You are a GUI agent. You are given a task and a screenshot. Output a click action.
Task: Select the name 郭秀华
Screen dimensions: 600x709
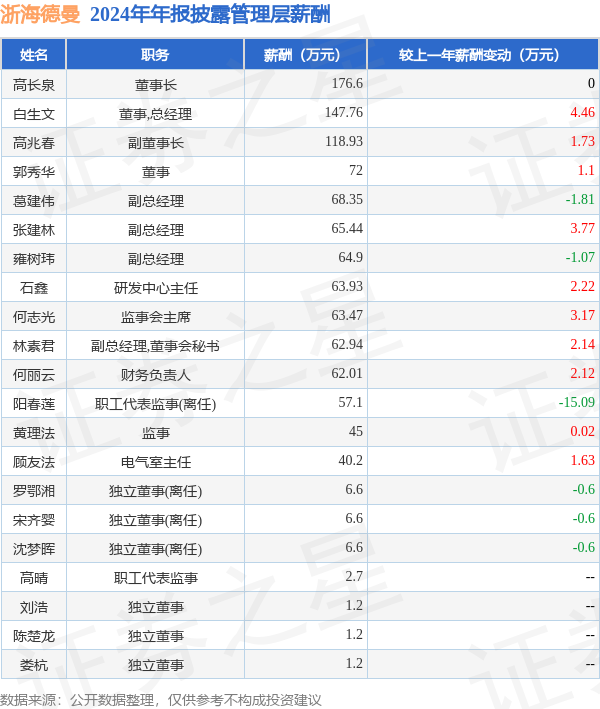click(34, 171)
